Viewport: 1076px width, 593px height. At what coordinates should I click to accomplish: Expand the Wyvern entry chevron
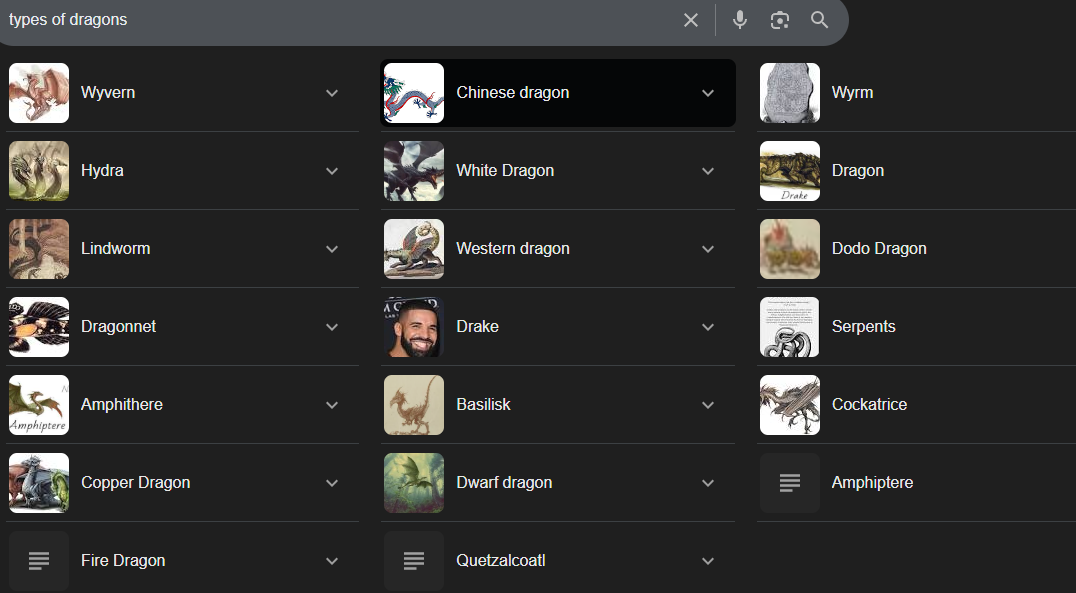[x=332, y=93]
